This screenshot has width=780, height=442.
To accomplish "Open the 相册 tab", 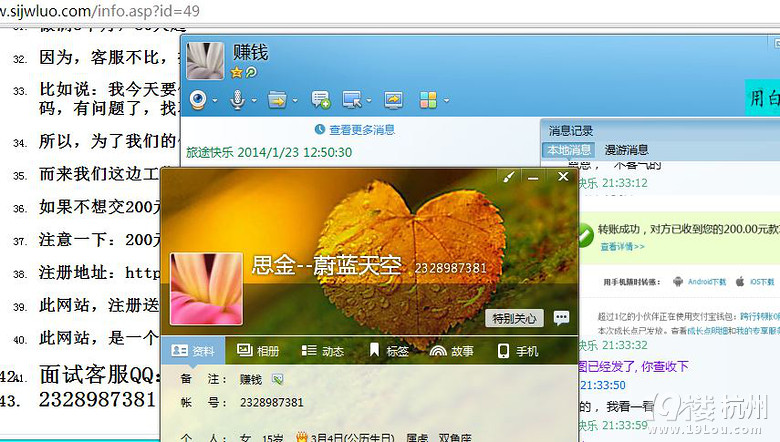I will click(x=258, y=351).
